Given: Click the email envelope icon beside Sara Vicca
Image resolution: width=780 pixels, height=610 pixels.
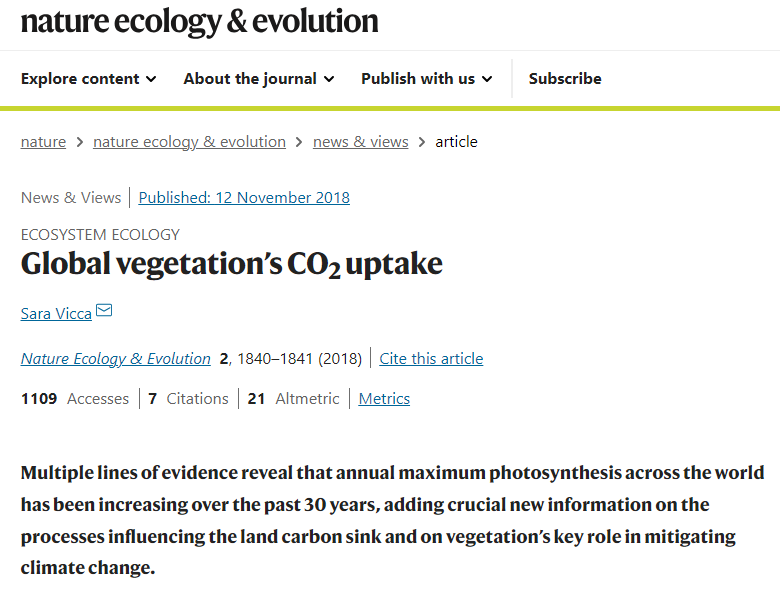Looking at the screenshot, I should click(104, 312).
